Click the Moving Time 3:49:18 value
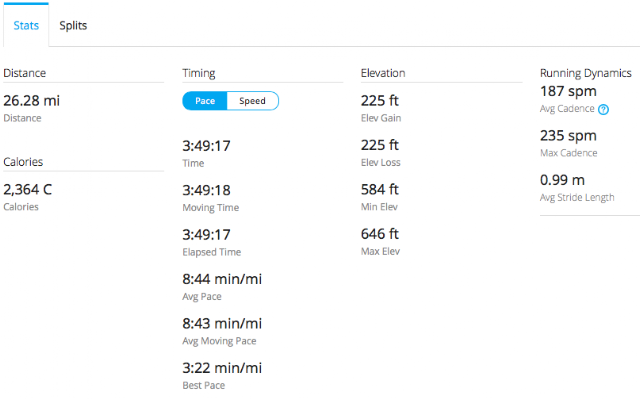Image resolution: width=640 pixels, height=400 pixels. [206, 190]
